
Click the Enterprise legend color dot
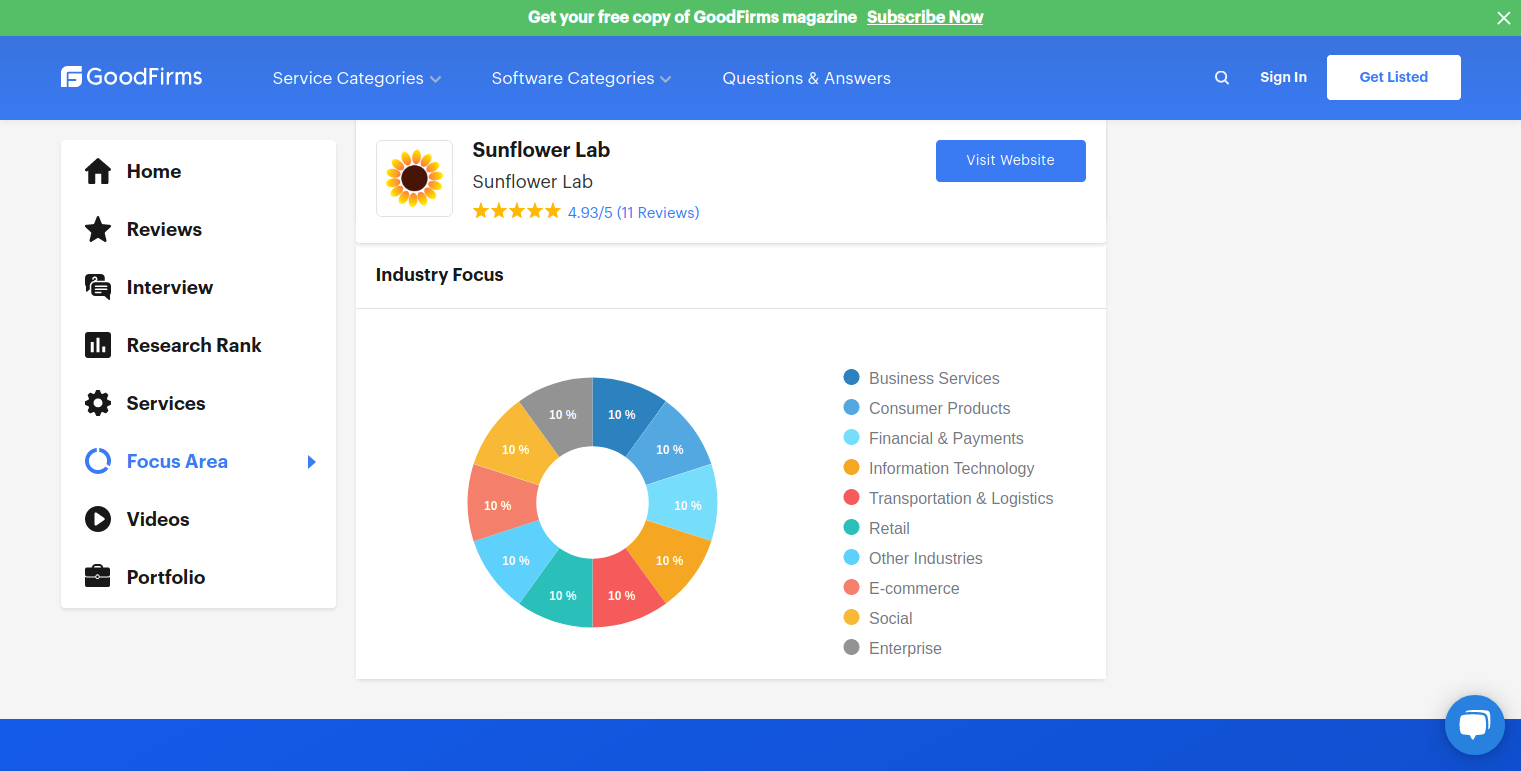coord(852,647)
